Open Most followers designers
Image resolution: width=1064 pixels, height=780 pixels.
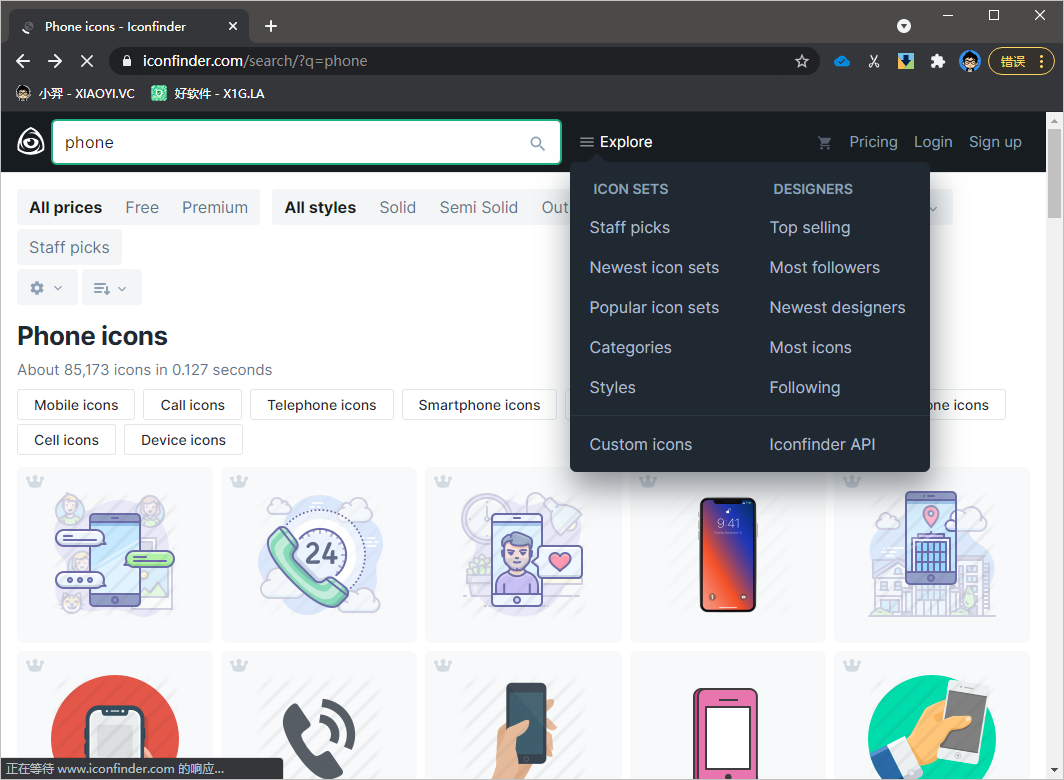[x=824, y=267]
